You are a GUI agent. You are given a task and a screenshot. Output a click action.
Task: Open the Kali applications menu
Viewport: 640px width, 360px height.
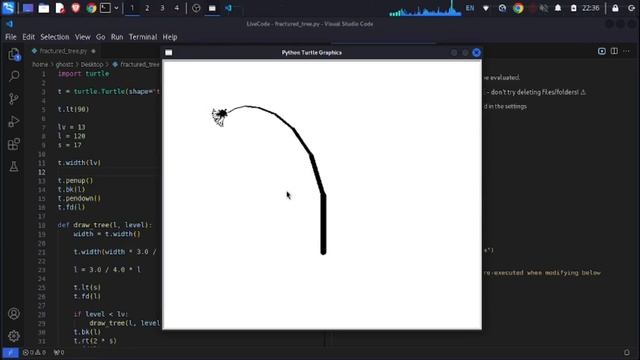coord(8,8)
